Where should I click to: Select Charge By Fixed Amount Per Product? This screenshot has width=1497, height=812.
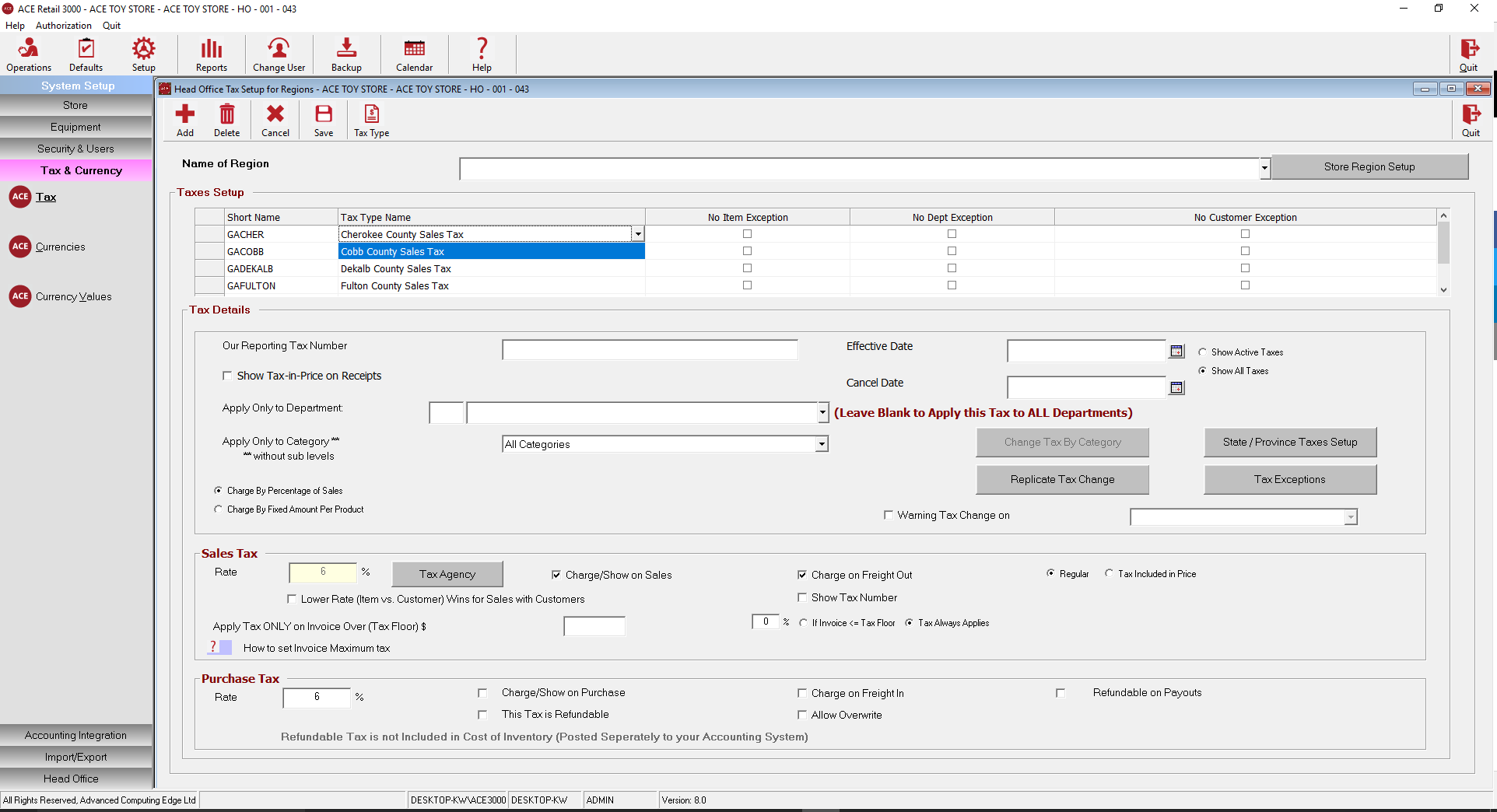point(219,509)
